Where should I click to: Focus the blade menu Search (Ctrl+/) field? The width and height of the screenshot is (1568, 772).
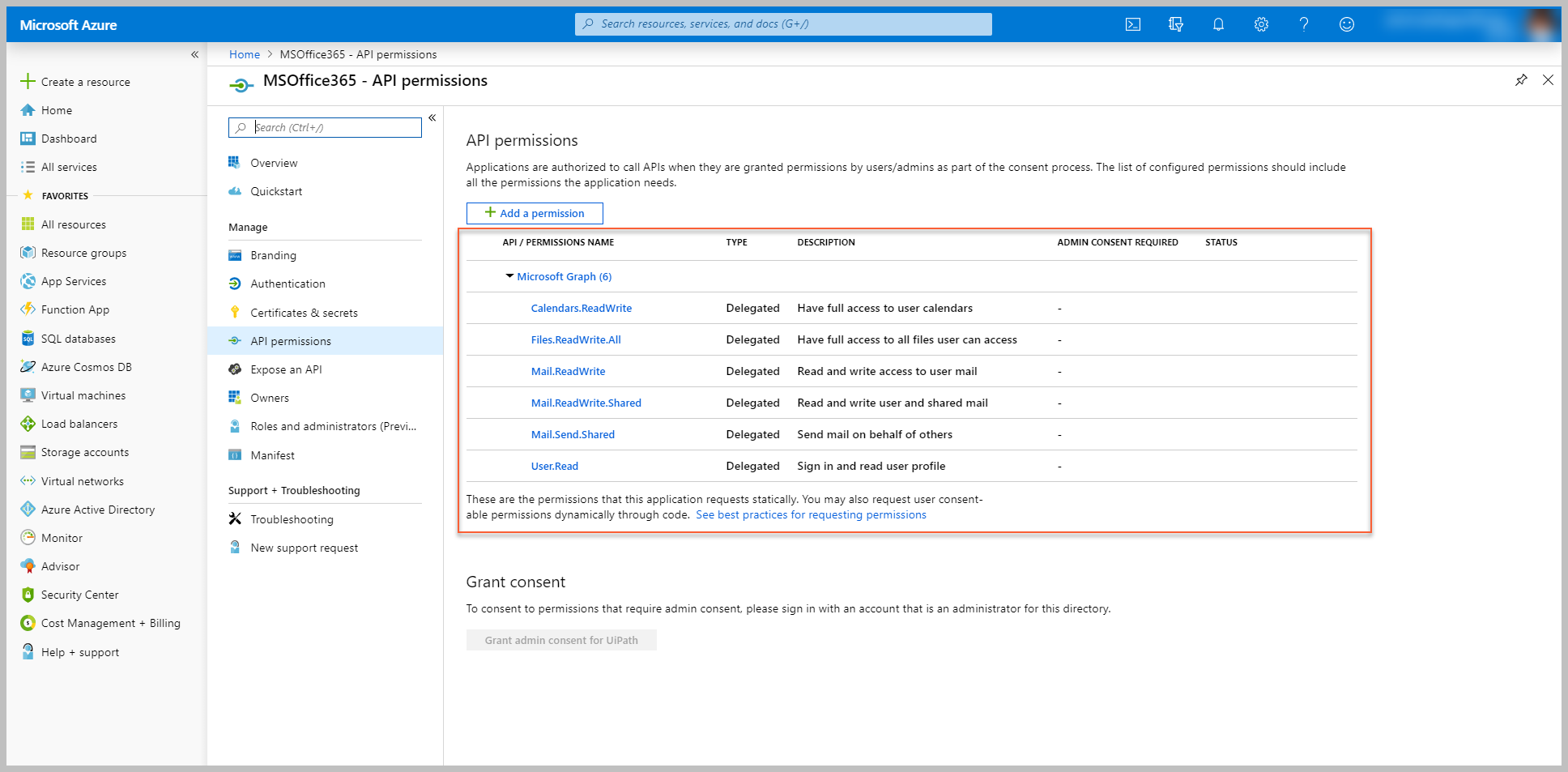(x=325, y=127)
